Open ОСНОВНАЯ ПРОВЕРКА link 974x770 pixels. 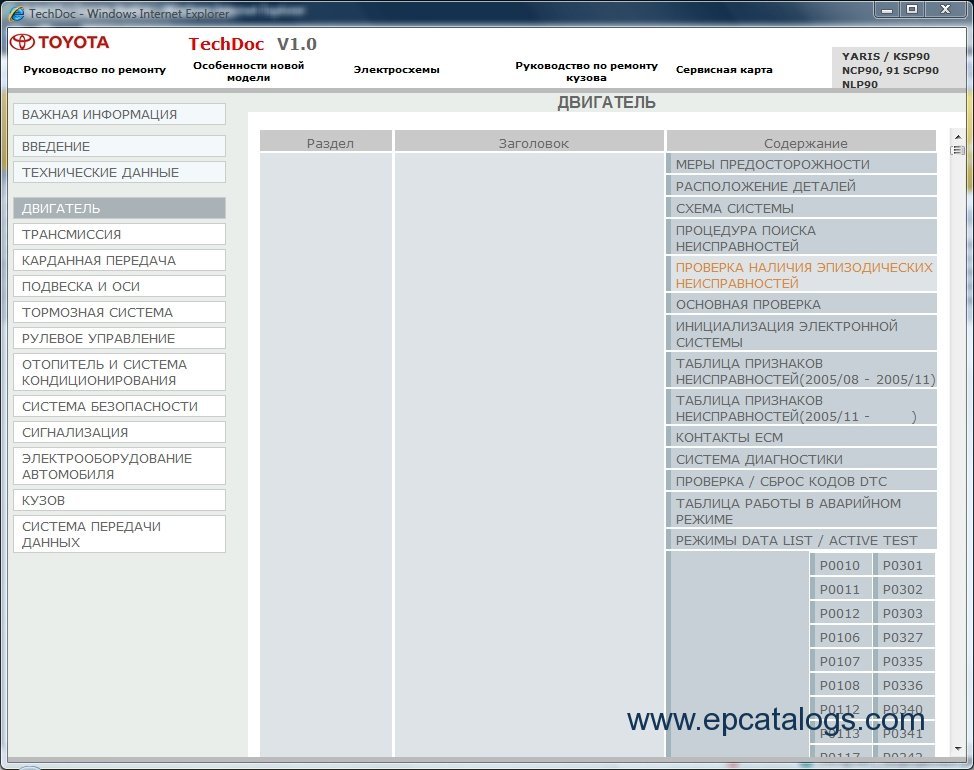801,304
